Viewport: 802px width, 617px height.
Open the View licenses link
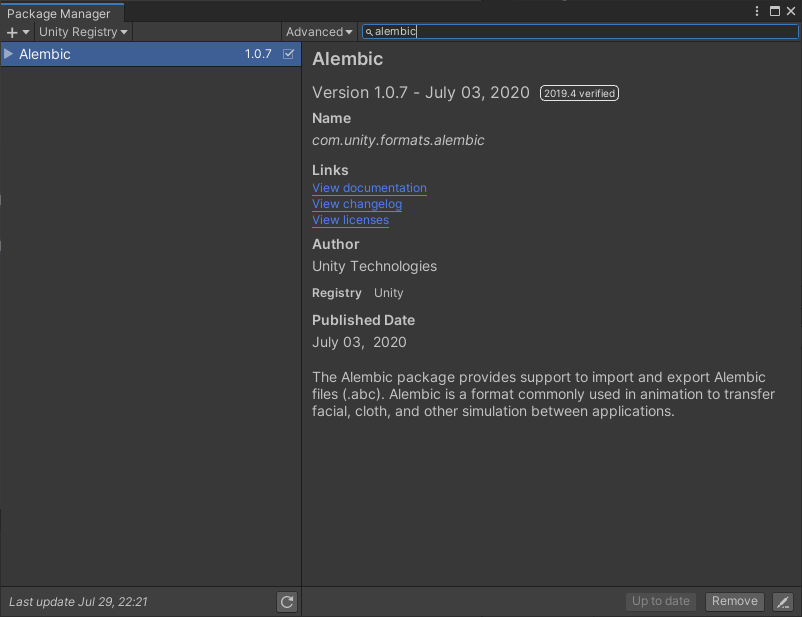pos(350,220)
